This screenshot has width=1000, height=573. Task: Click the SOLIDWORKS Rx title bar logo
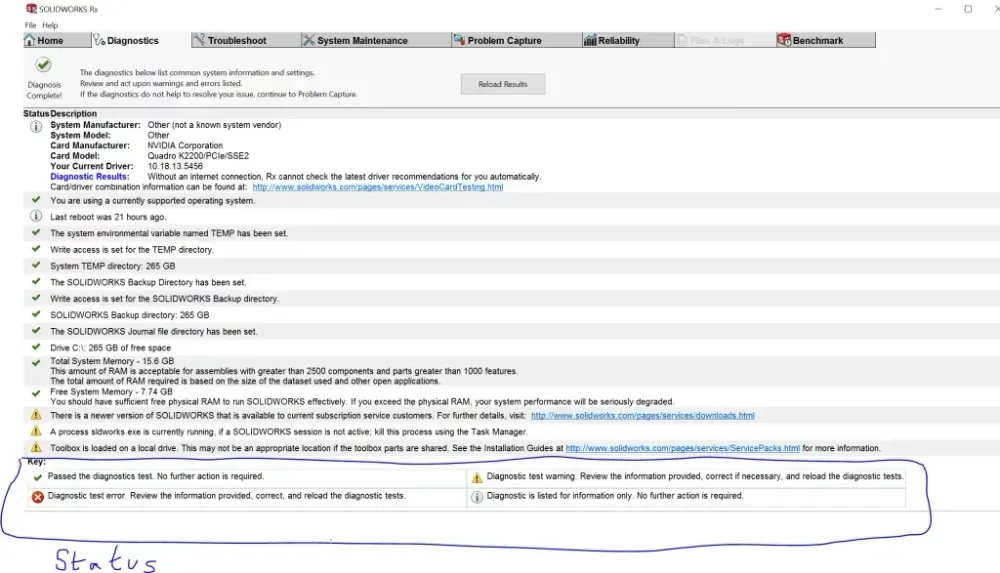tap(31, 9)
